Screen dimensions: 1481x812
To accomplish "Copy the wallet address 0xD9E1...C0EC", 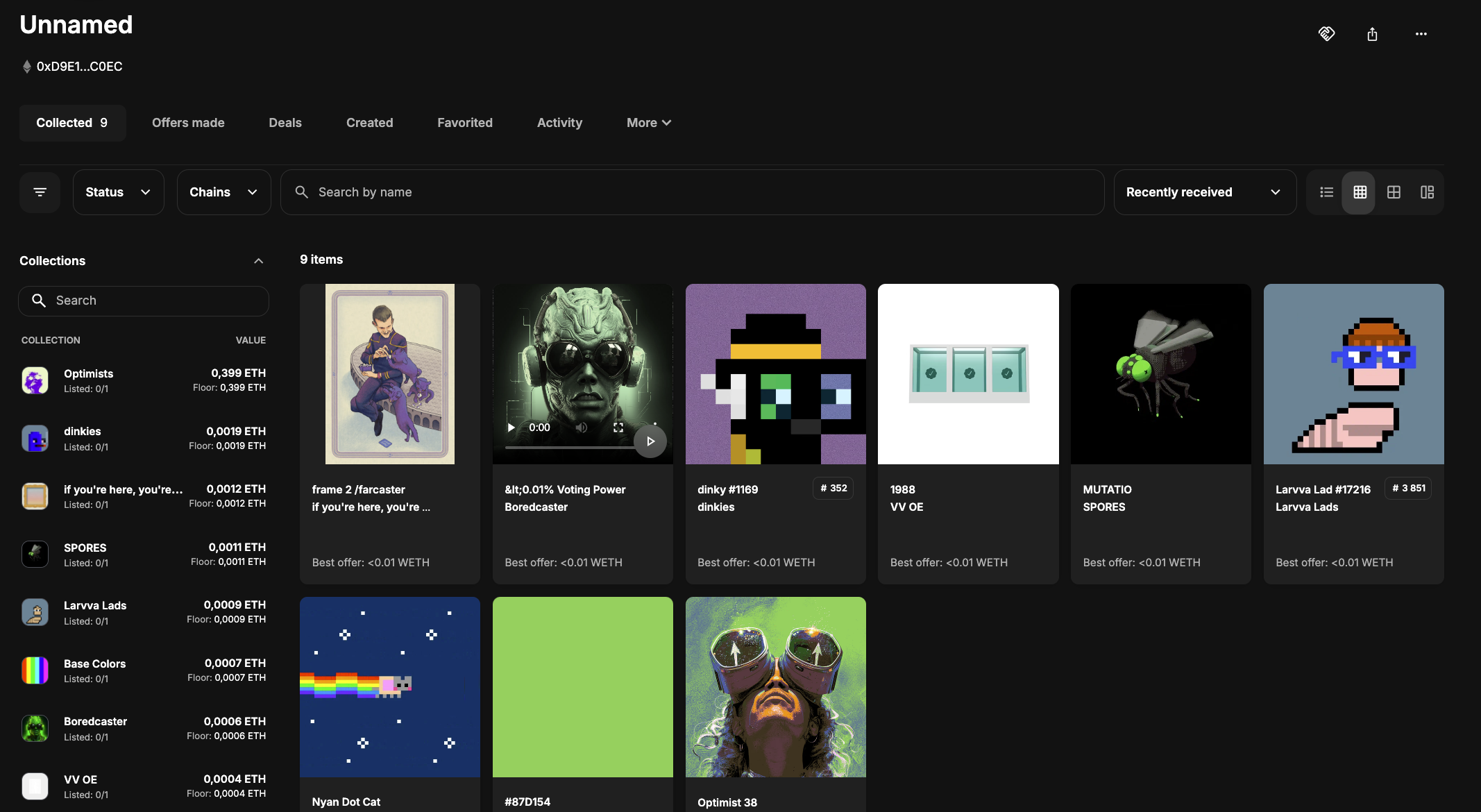I will (79, 67).
